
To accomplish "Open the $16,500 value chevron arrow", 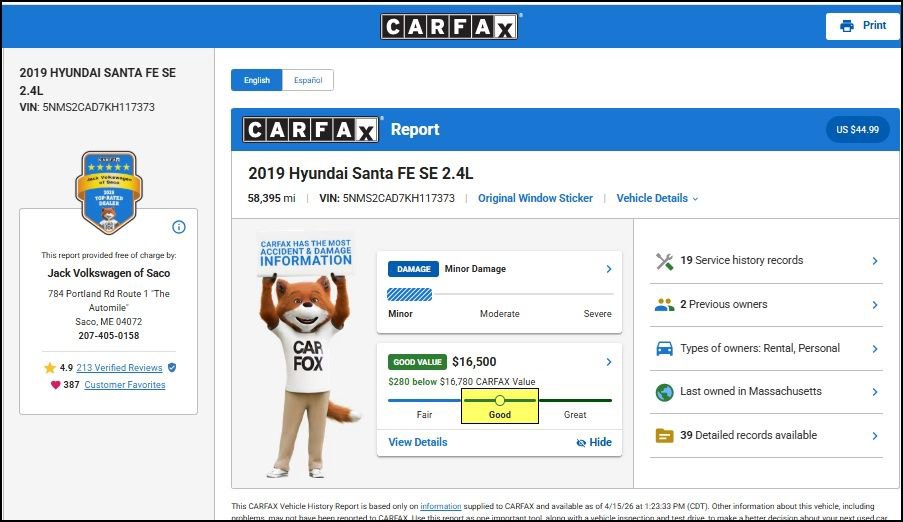I will coord(609,362).
